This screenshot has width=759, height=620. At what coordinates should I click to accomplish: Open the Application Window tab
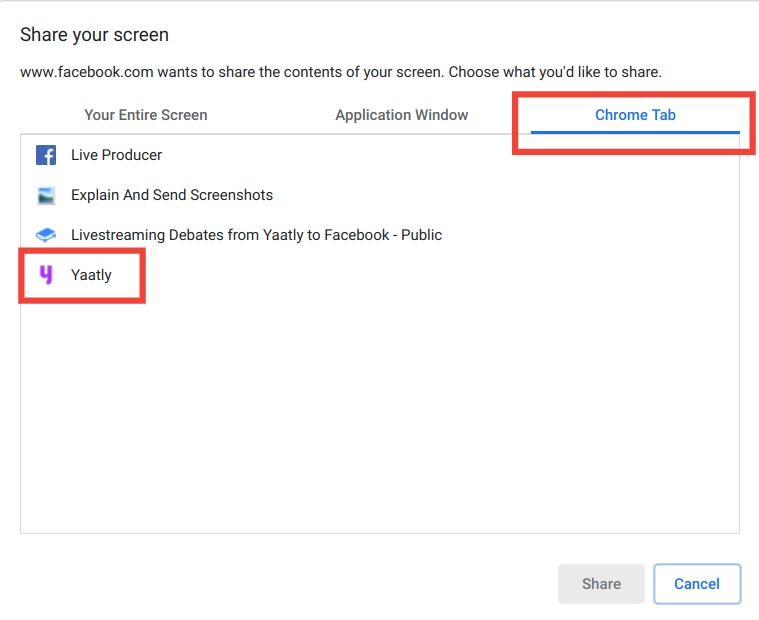point(402,115)
